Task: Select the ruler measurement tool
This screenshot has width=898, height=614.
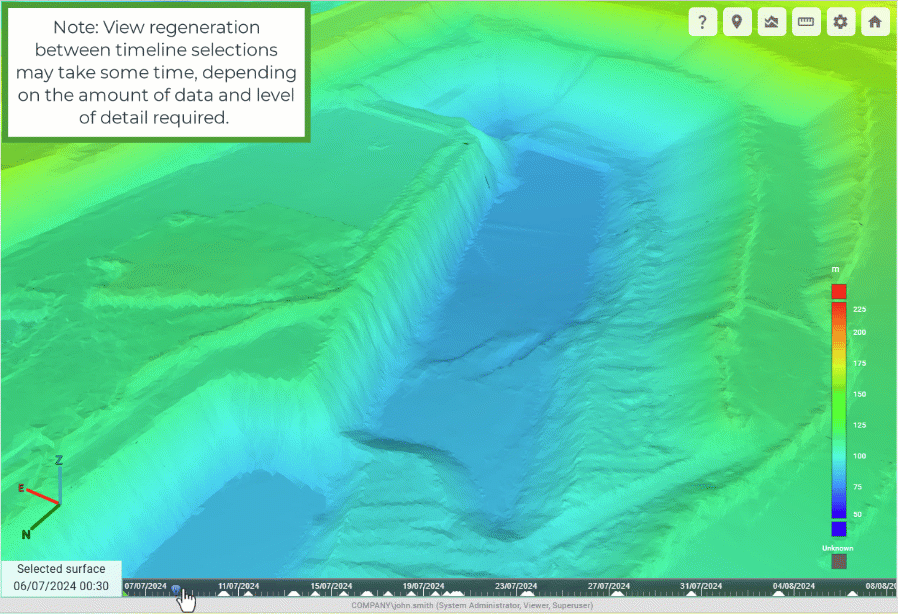Action: (806, 22)
